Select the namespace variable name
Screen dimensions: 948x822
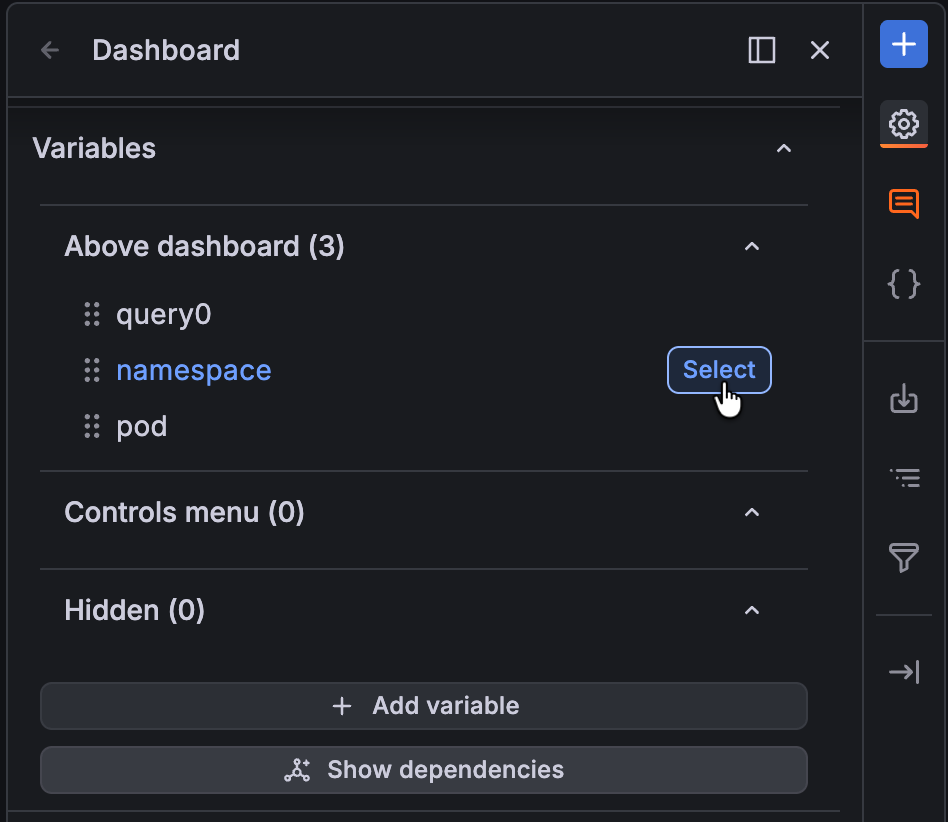pos(194,371)
